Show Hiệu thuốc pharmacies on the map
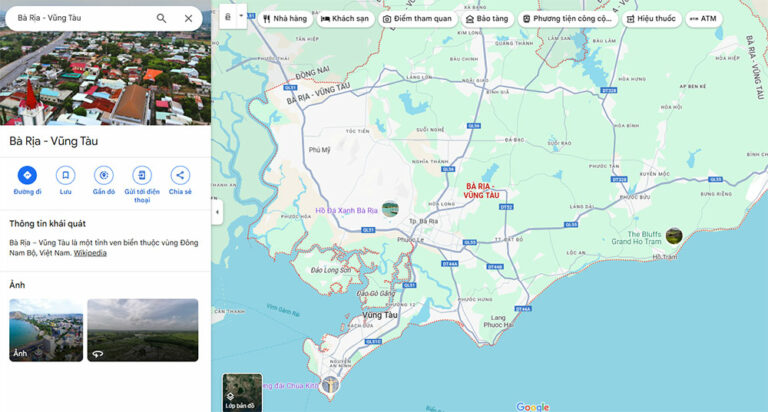The width and height of the screenshot is (768, 412). [x=650, y=18]
